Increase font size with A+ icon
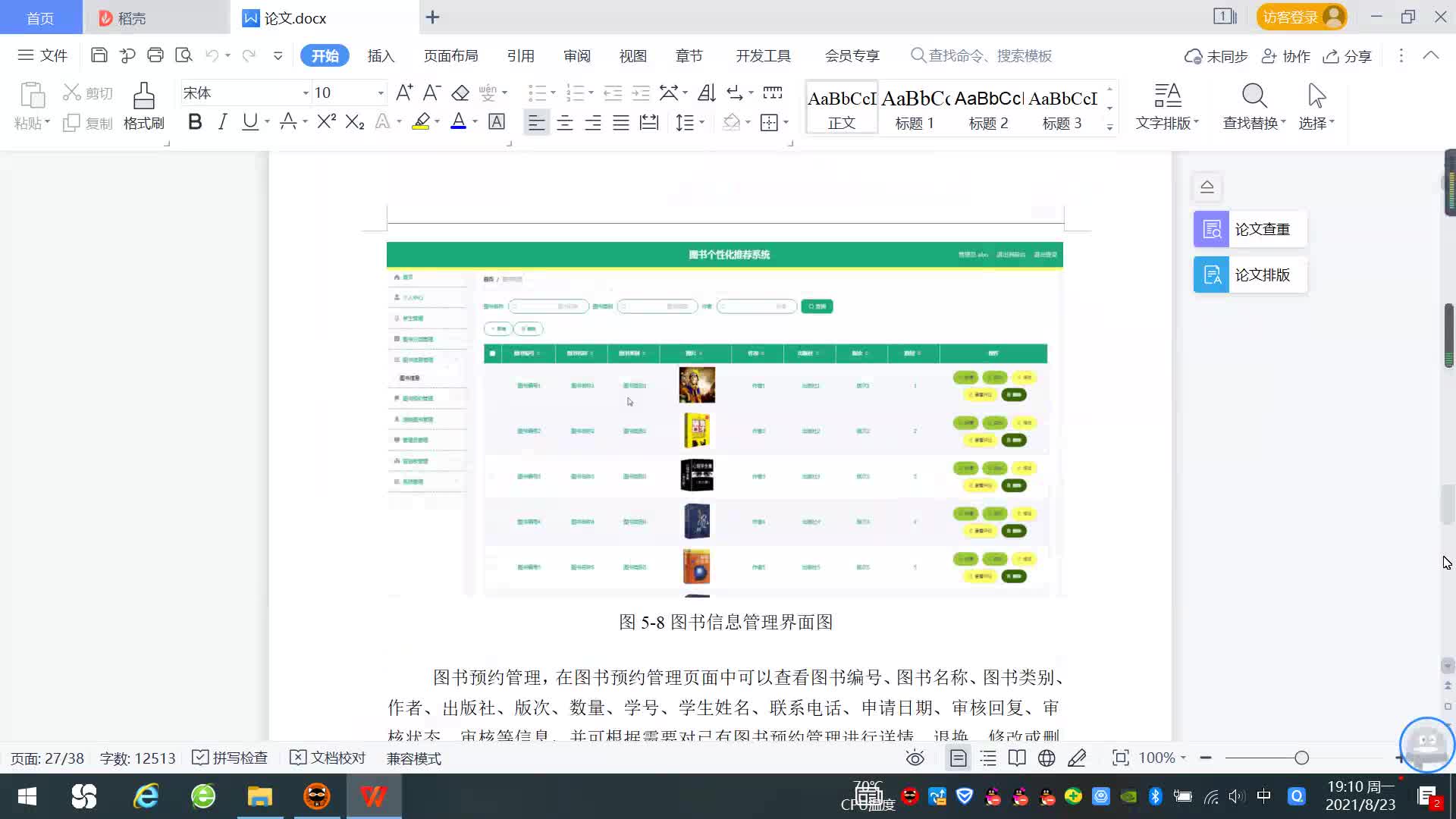 (x=404, y=93)
